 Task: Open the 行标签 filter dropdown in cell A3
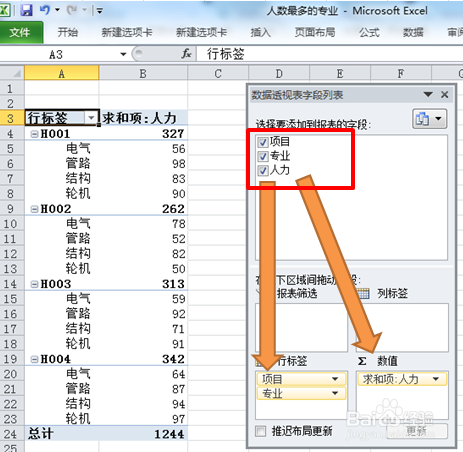(91, 118)
